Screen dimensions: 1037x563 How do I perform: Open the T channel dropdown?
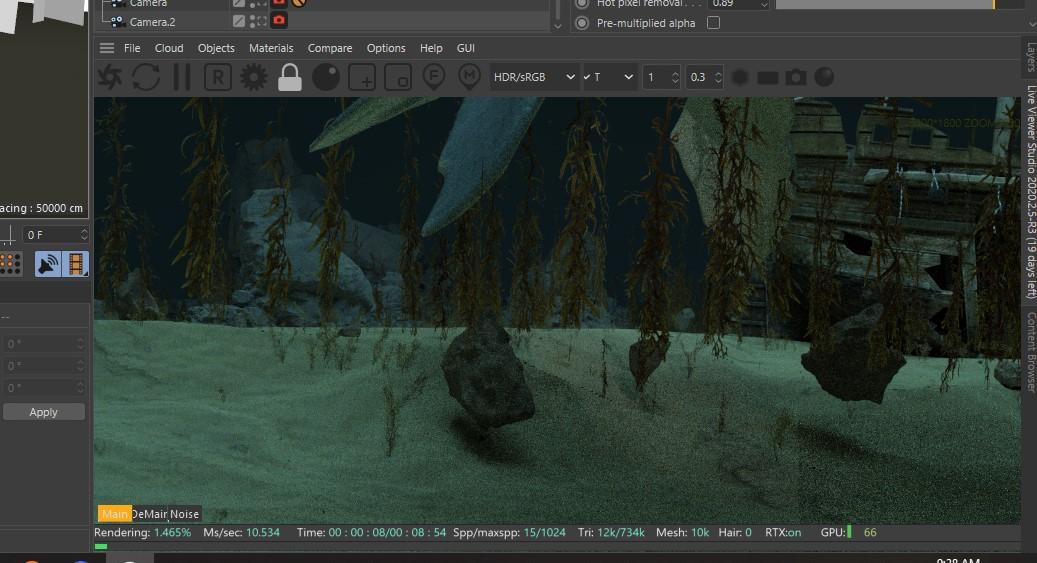(x=610, y=77)
